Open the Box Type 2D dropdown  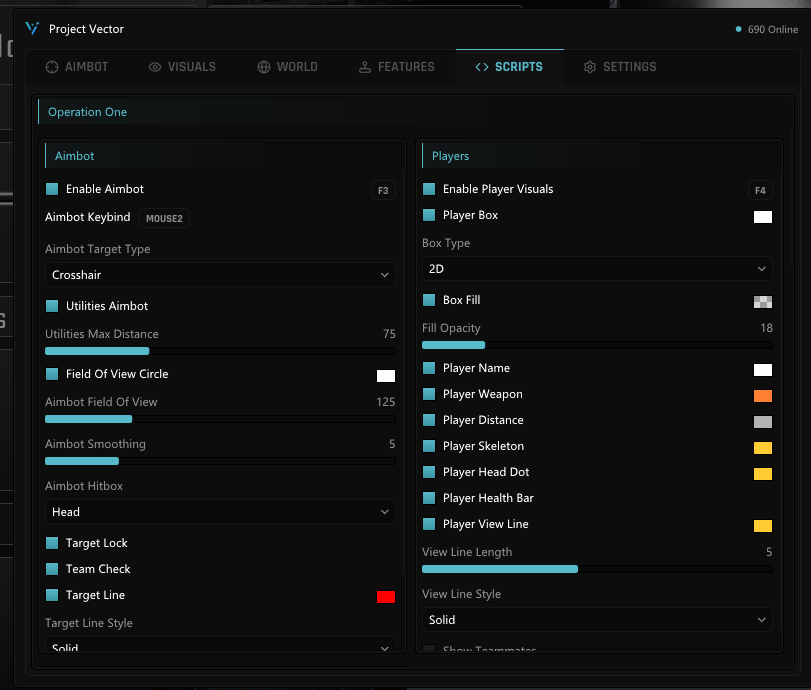[x=597, y=268]
